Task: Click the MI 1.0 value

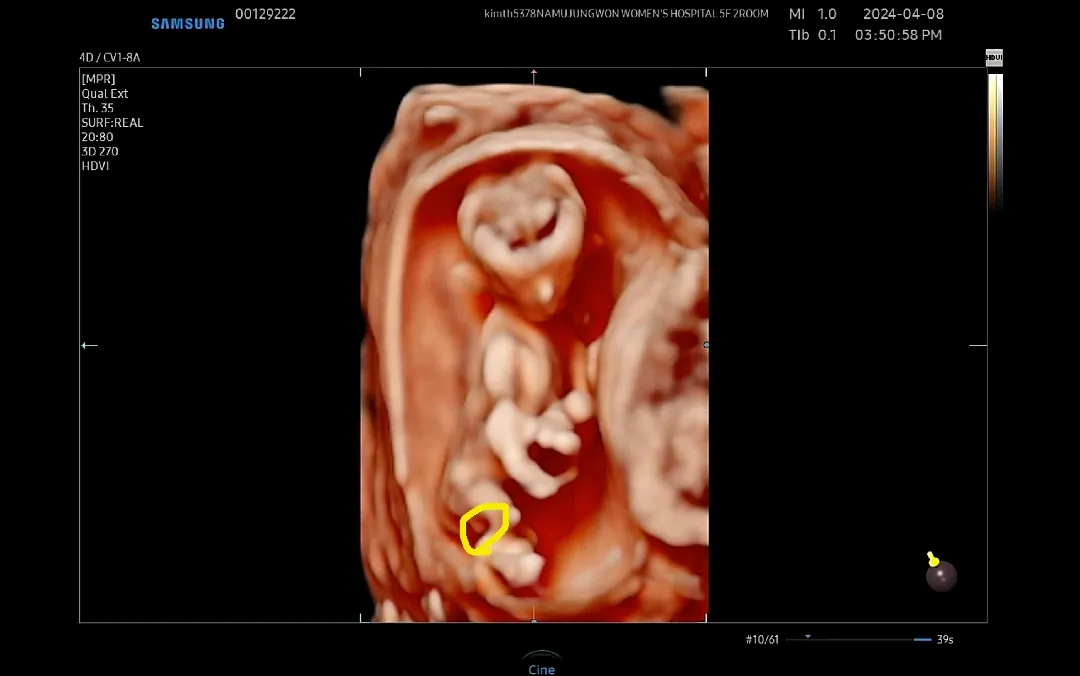Action: click(x=813, y=14)
